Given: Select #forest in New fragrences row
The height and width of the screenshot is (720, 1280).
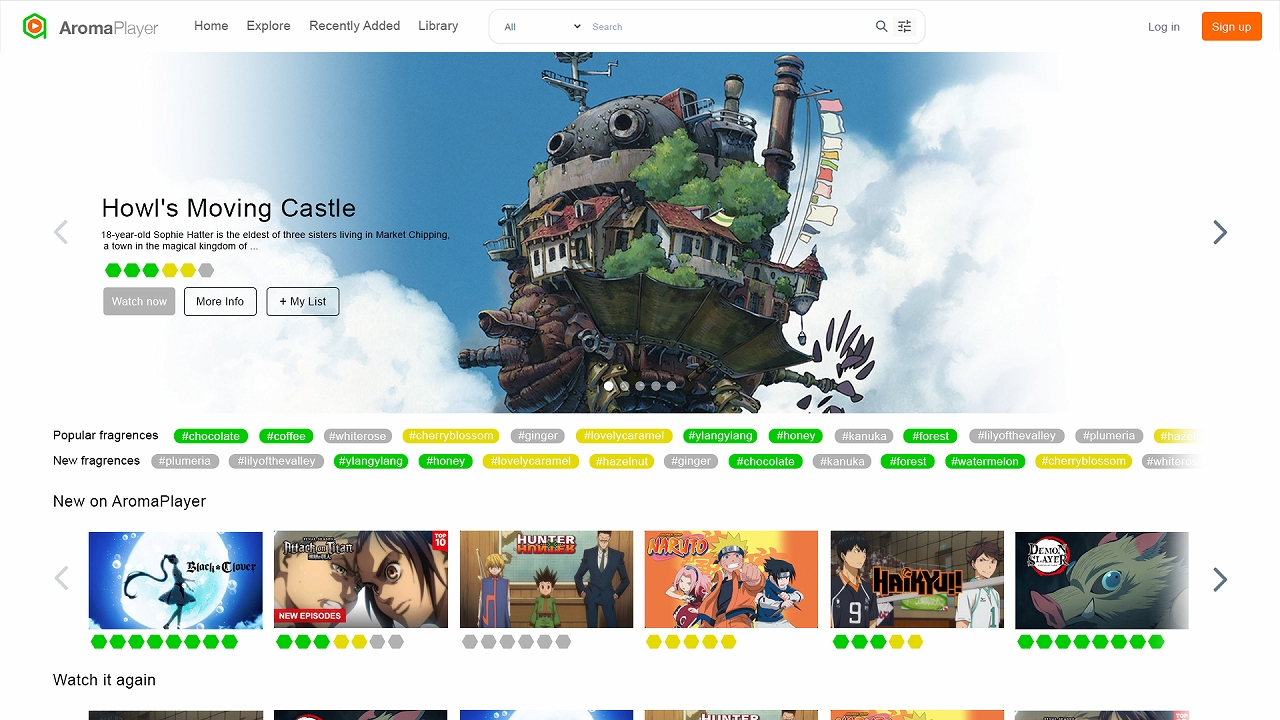Looking at the screenshot, I should coord(908,461).
